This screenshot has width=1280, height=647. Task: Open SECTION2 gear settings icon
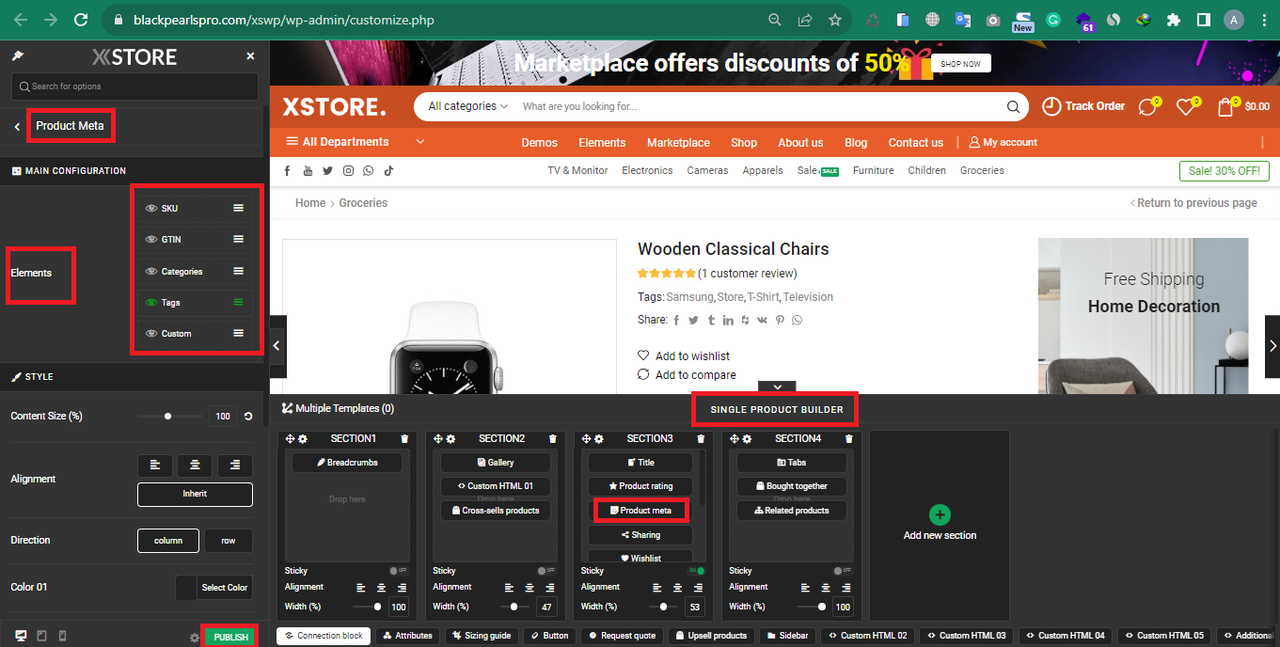(451, 439)
